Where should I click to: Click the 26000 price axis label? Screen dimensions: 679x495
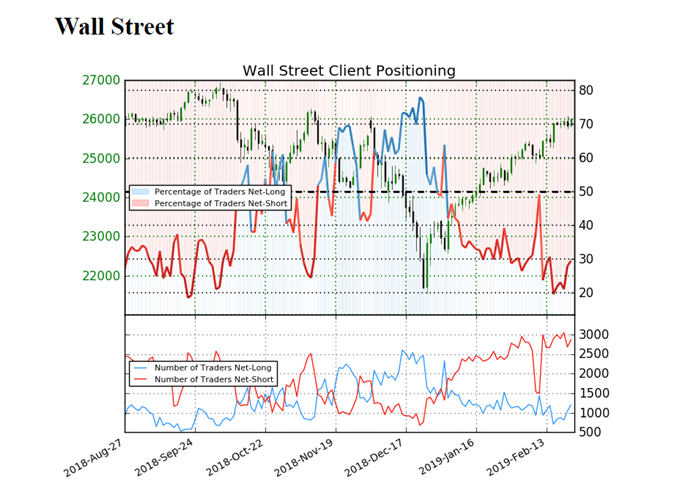tap(101, 119)
